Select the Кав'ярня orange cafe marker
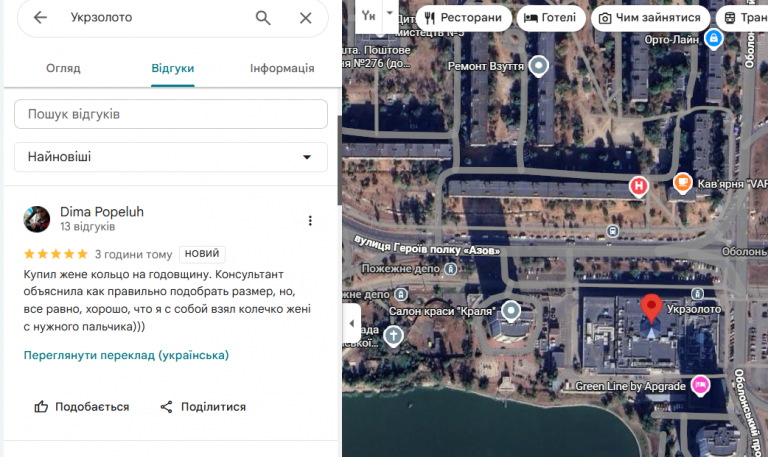Image resolution: width=768 pixels, height=457 pixels. 682,183
